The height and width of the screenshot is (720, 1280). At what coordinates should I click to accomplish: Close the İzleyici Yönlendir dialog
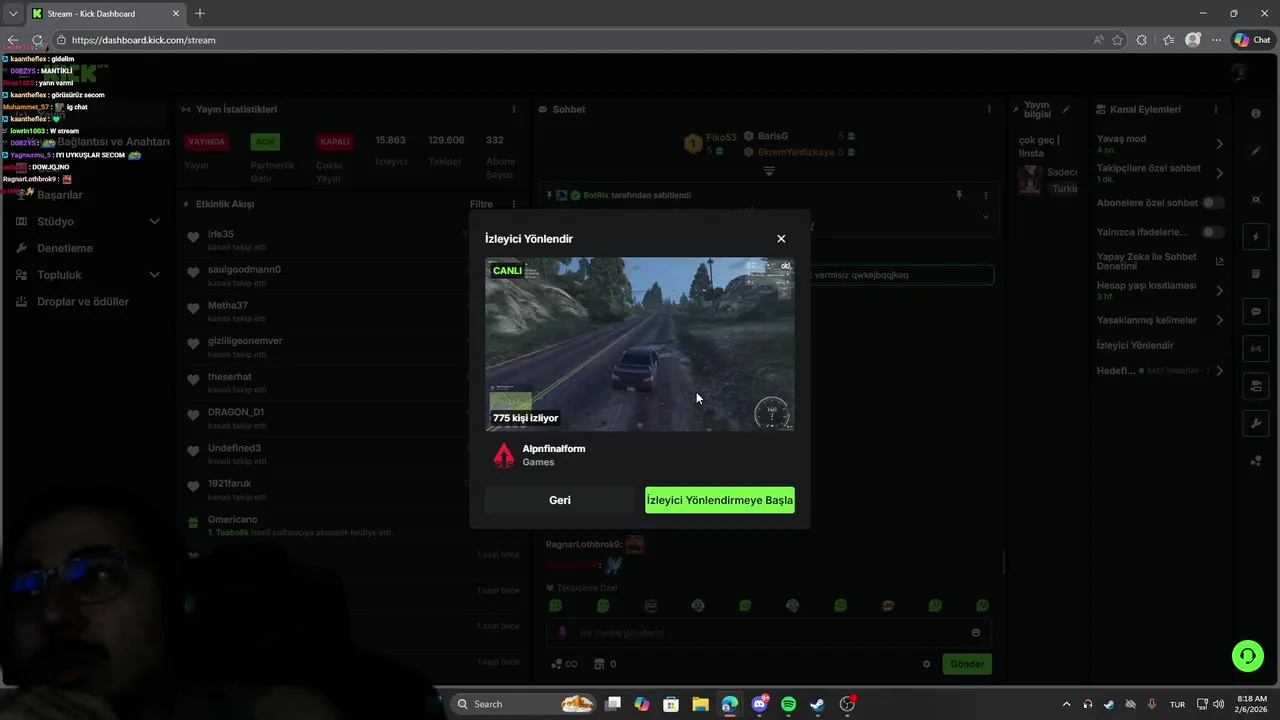(781, 239)
